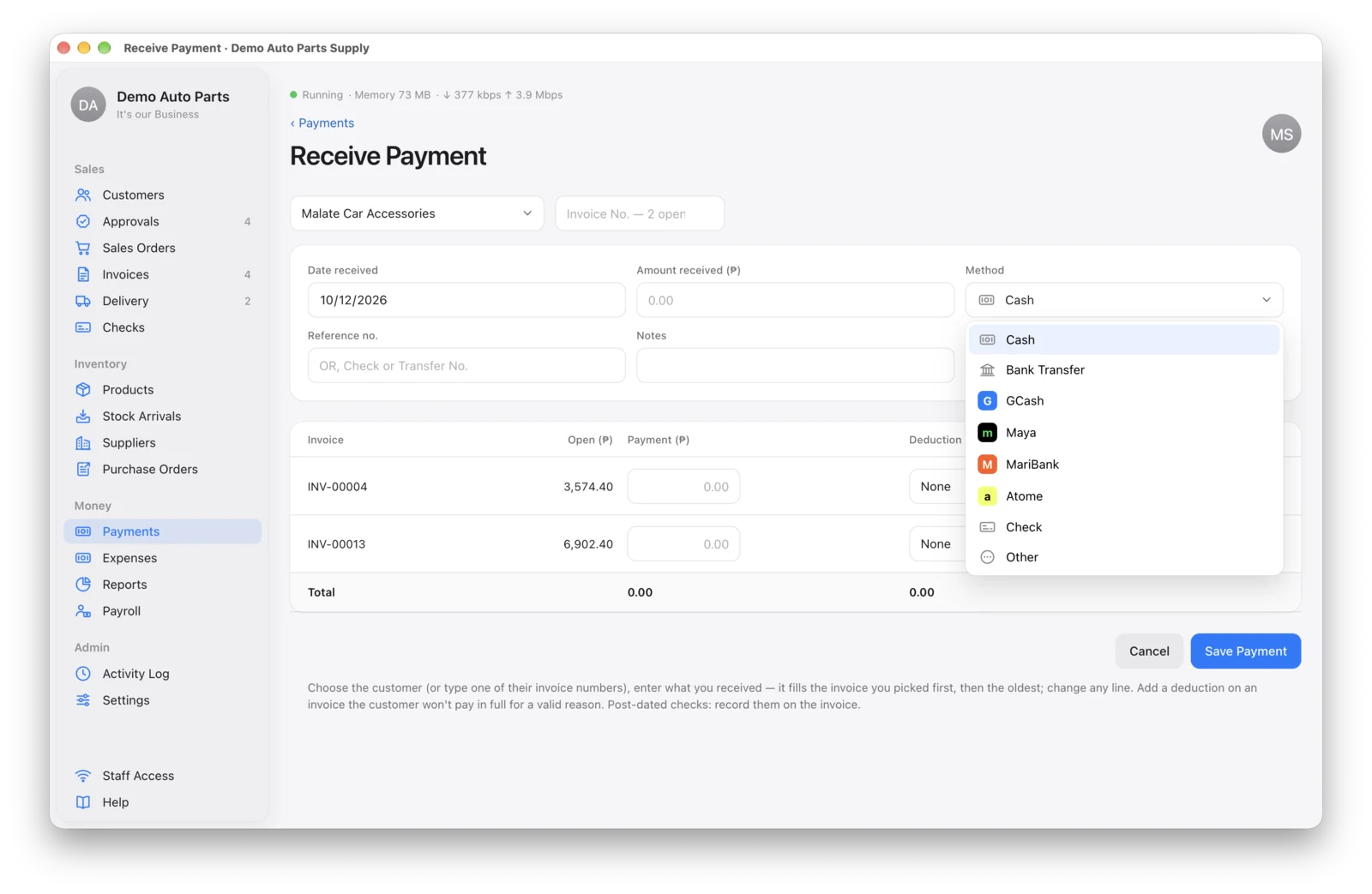Screen dimensions: 1372x894
Task: Open Customers from the sidebar icon
Action: click(x=83, y=195)
